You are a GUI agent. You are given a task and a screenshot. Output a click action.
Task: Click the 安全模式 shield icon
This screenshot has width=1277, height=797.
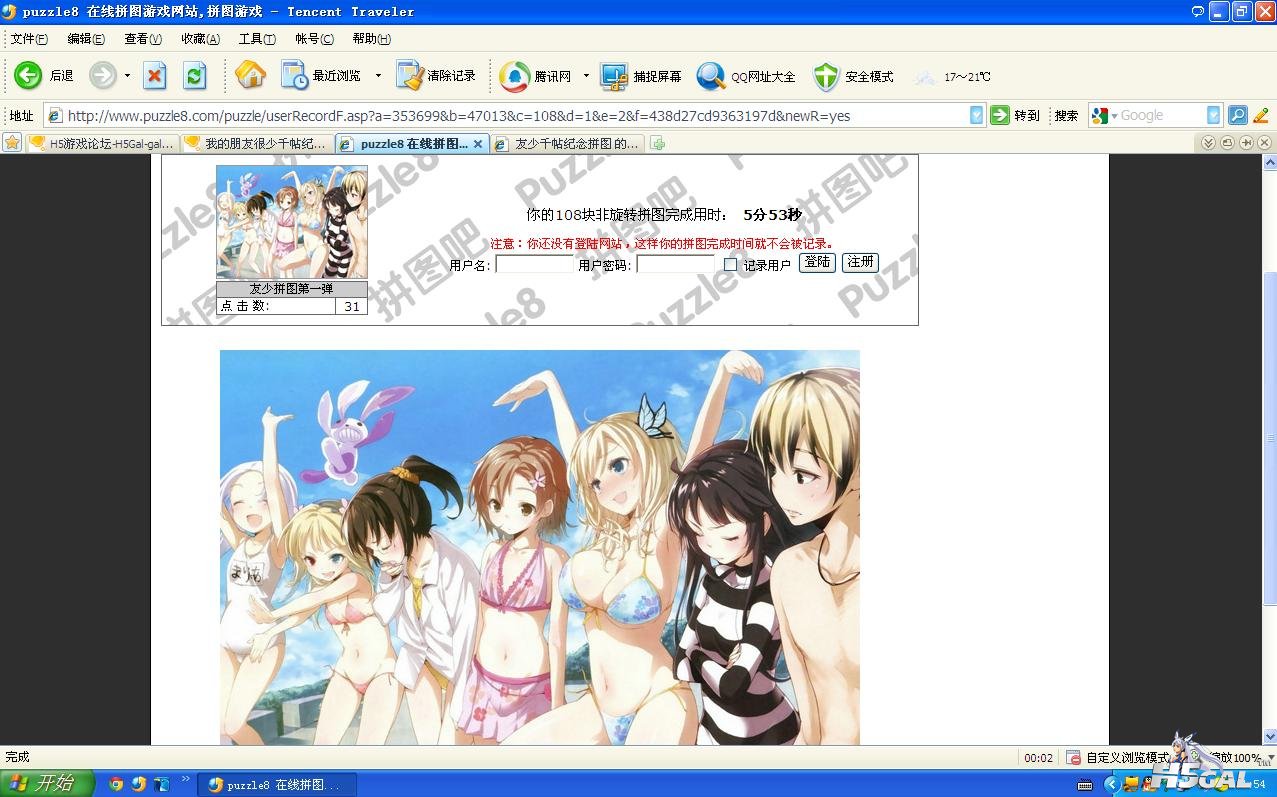pyautogui.click(x=826, y=76)
